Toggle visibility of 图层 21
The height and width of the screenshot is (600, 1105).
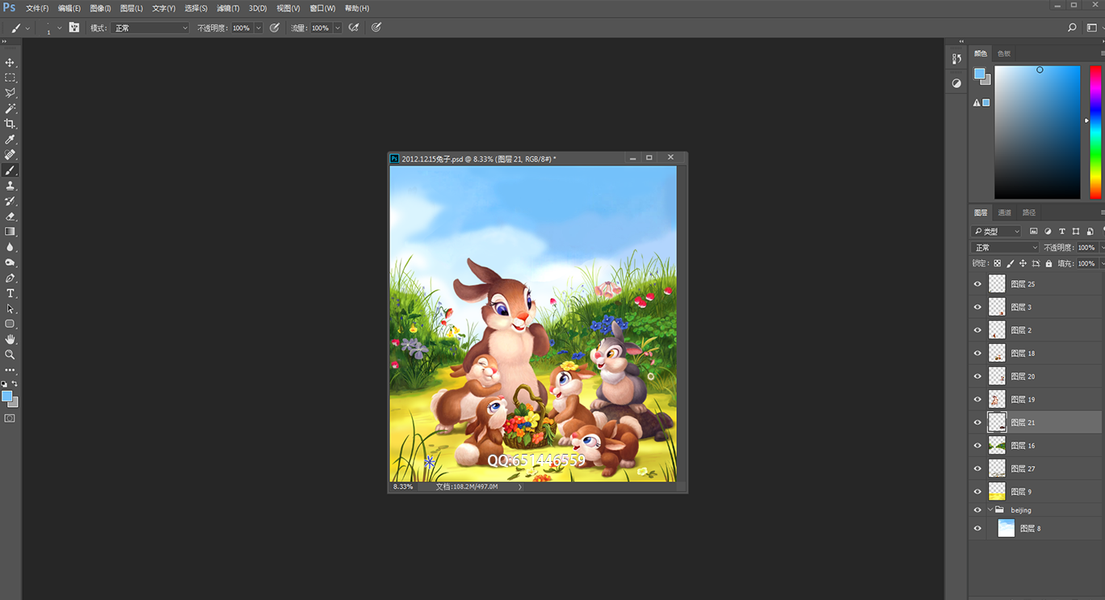(977, 422)
